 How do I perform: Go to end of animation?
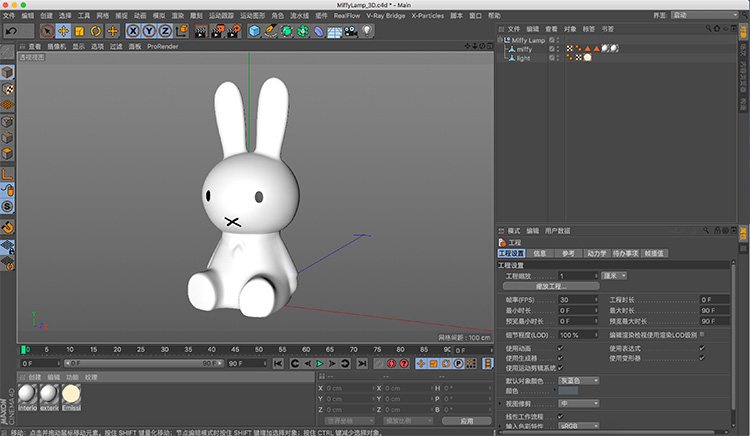tap(362, 364)
